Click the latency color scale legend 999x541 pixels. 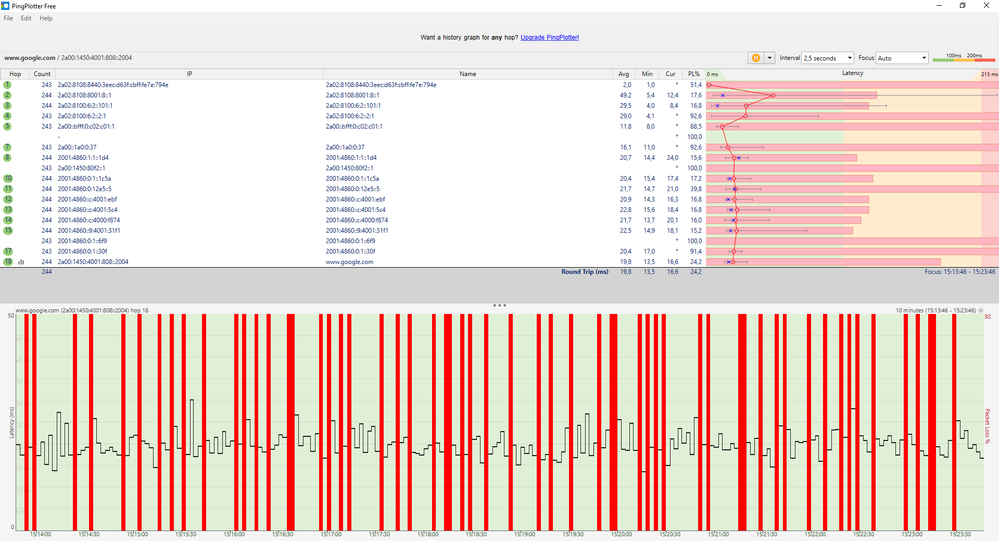(962, 58)
